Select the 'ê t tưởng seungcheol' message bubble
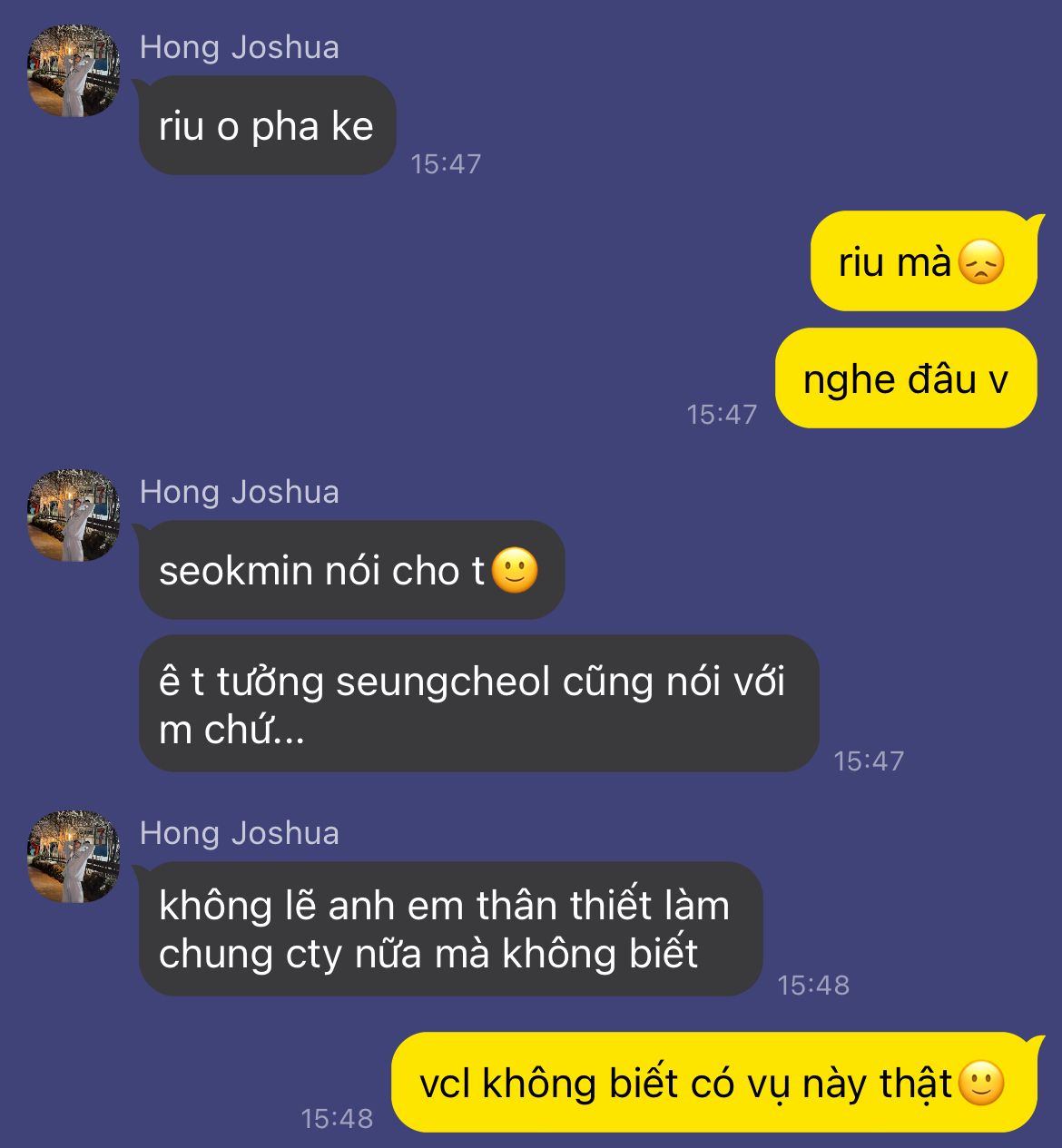 pyautogui.click(x=478, y=704)
